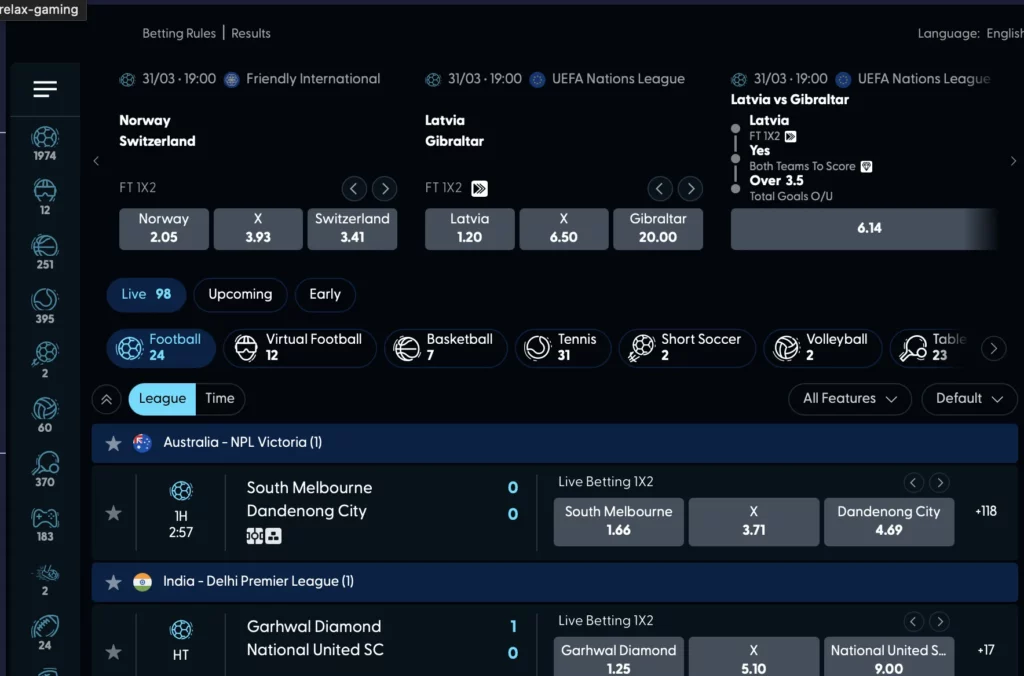Select football icon with 1974 in sidebar

click(x=45, y=144)
